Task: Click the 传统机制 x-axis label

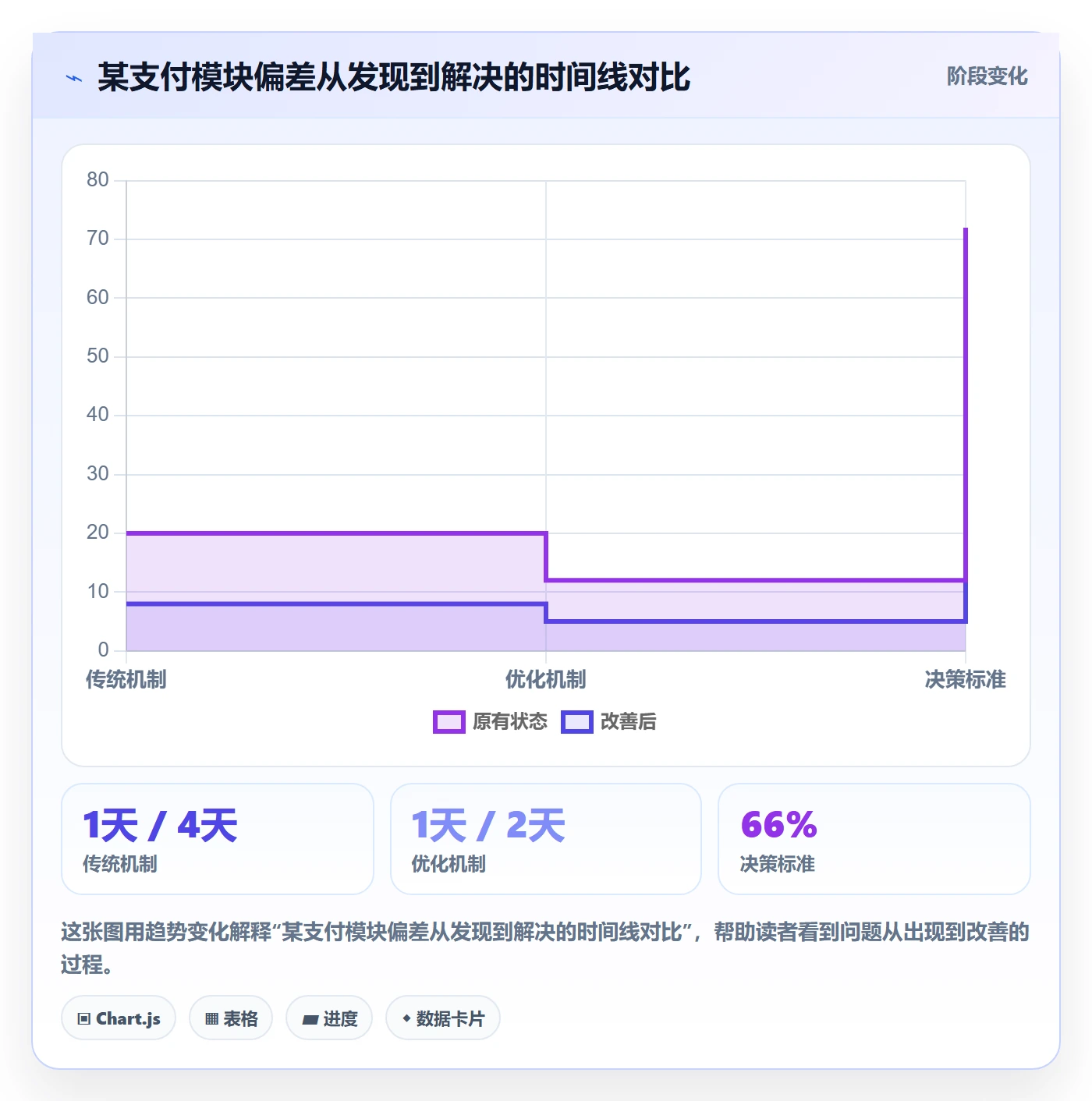Action: [x=126, y=680]
